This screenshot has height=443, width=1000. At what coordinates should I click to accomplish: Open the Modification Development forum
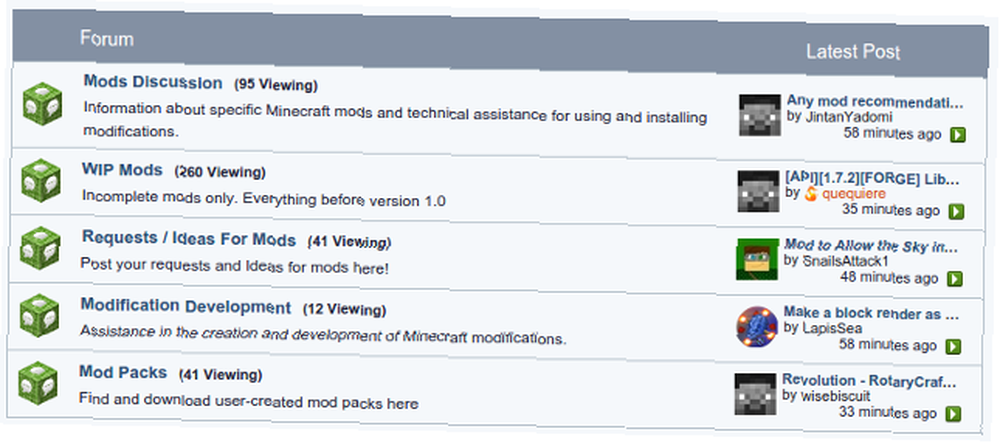[186, 306]
